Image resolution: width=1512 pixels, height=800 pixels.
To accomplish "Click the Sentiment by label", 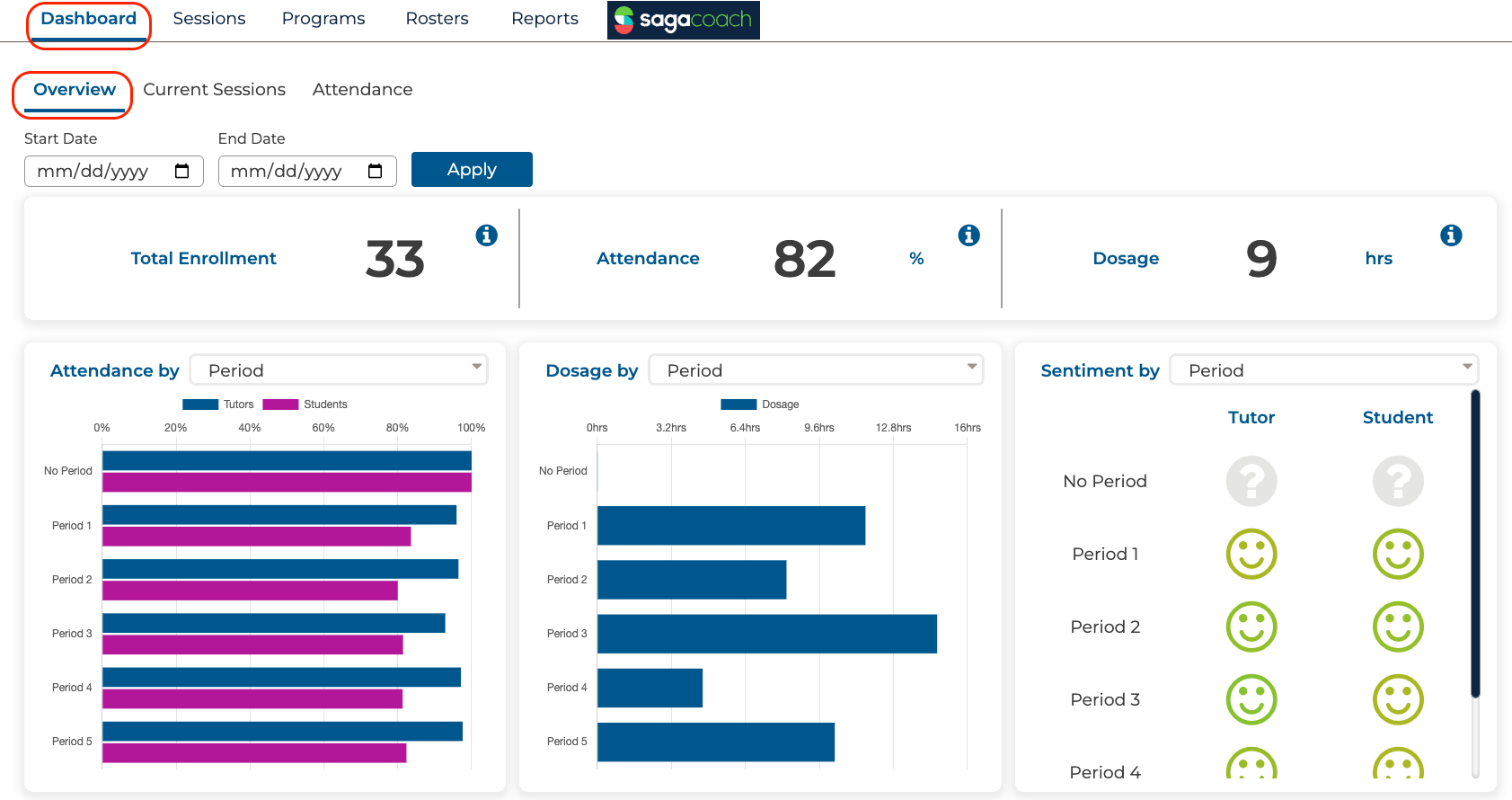I will (x=1101, y=371).
